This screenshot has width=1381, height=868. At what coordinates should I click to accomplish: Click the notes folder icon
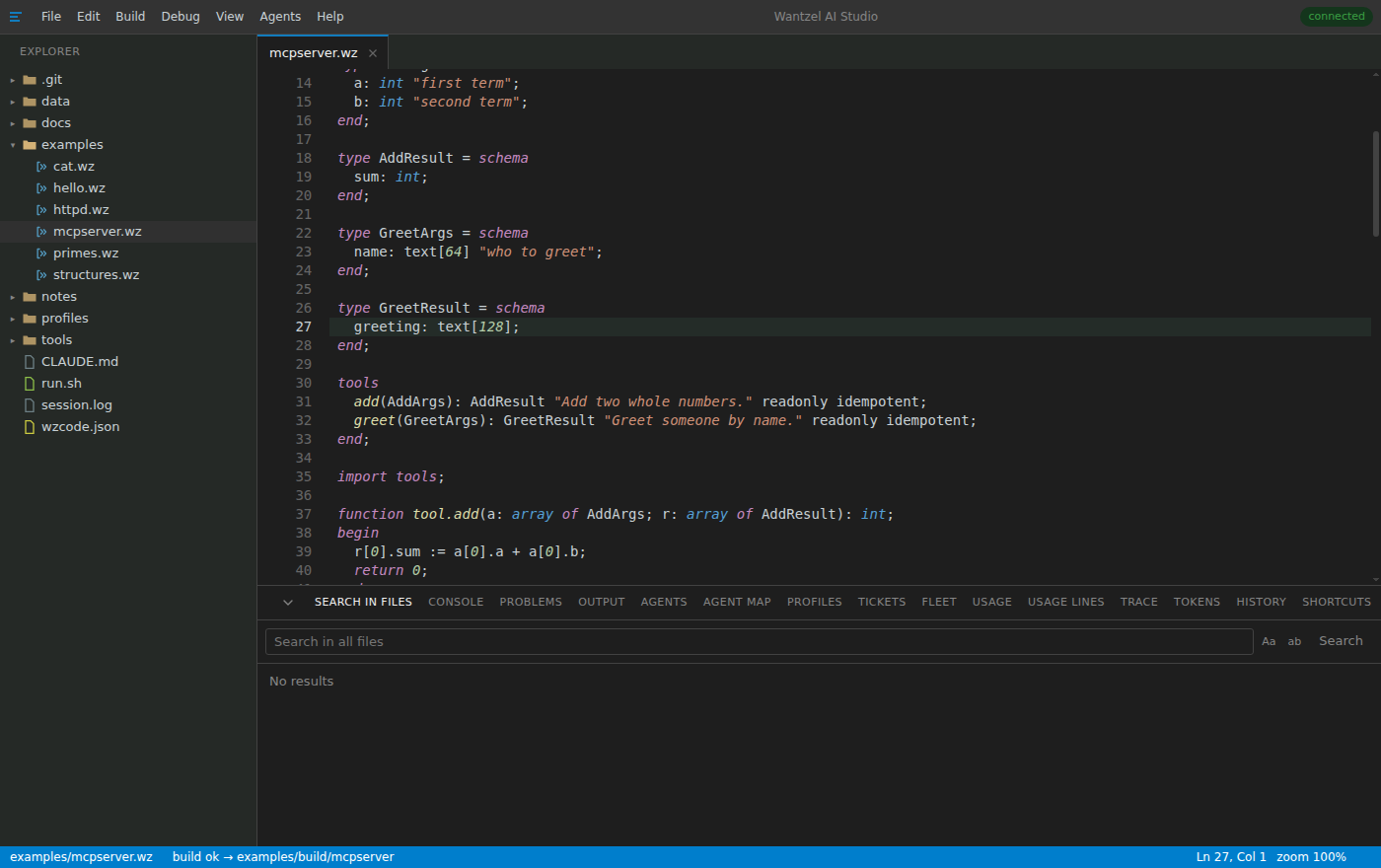point(30,297)
